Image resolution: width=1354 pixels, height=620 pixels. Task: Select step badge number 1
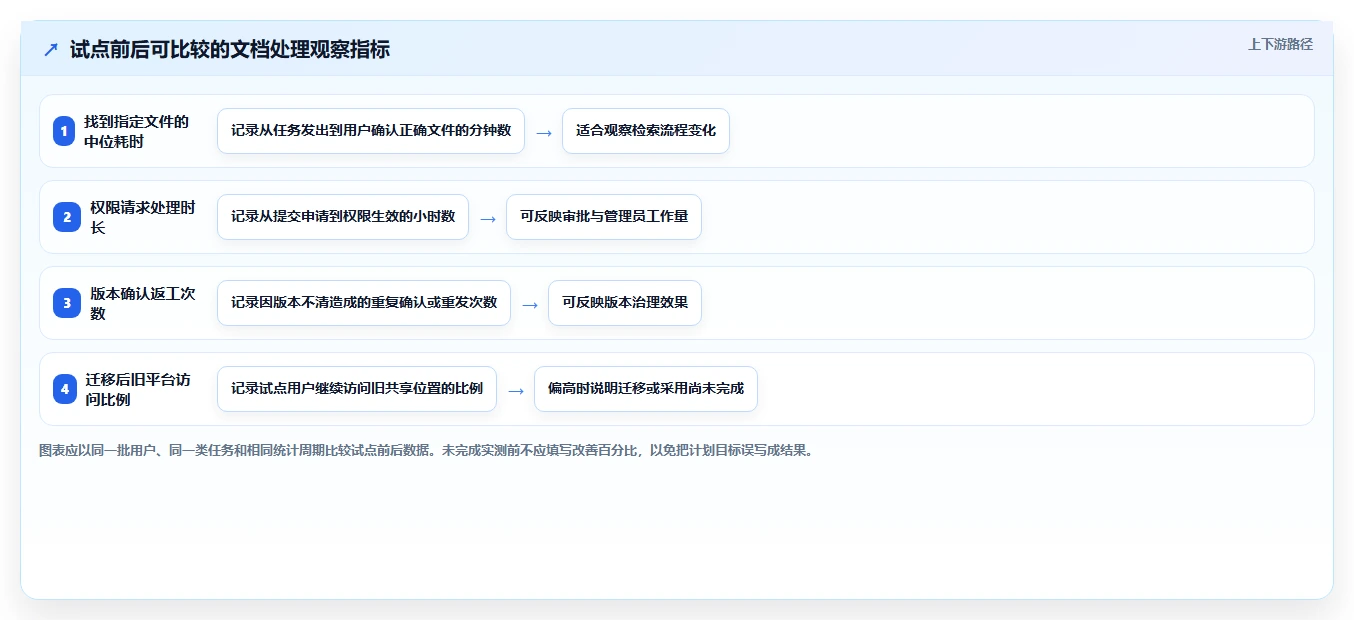(64, 131)
